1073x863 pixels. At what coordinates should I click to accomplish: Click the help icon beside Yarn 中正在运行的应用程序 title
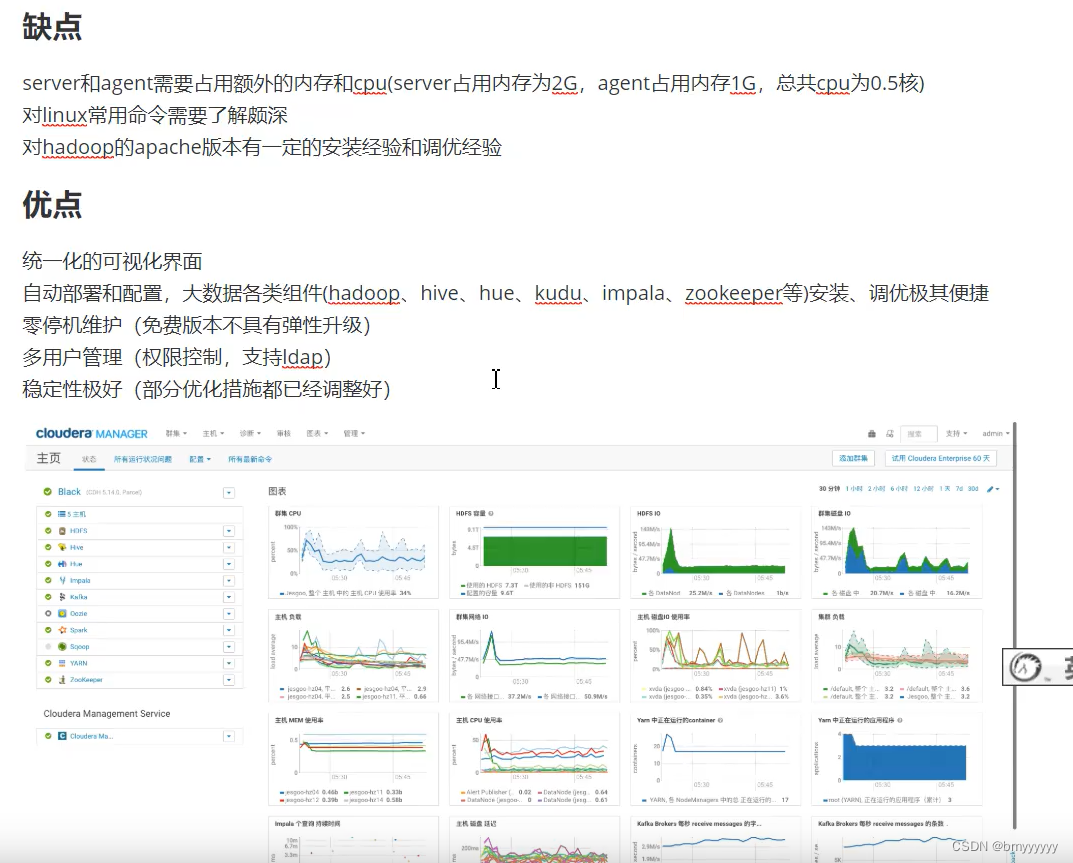[x=899, y=720]
